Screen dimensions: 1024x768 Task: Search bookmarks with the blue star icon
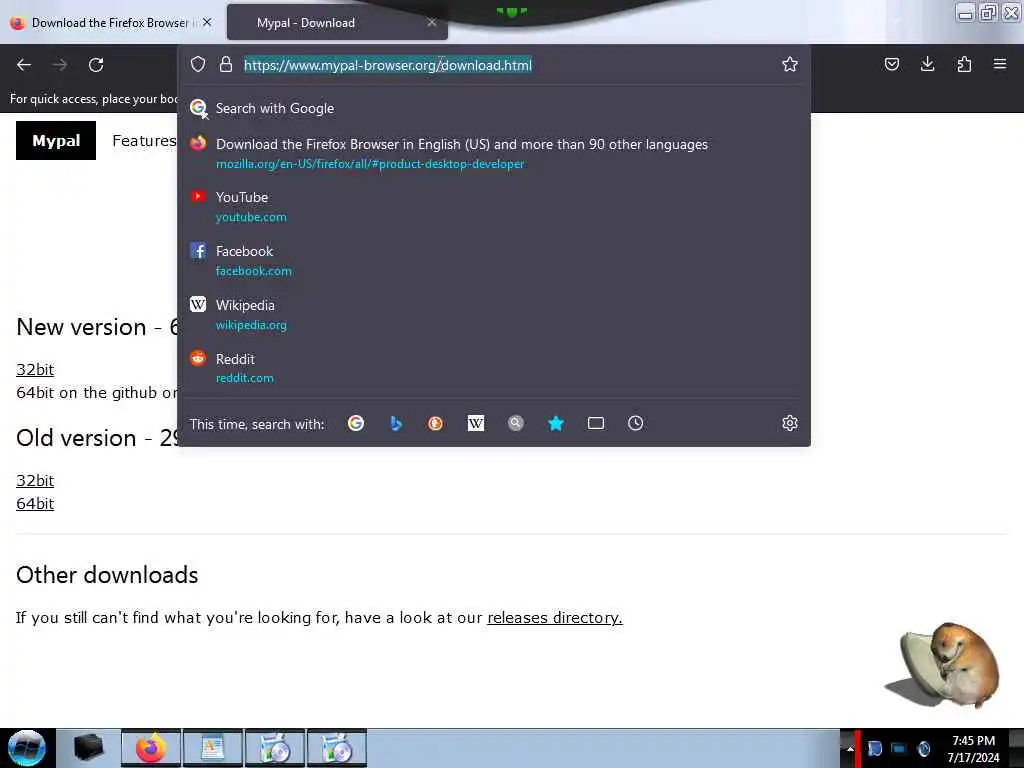pyautogui.click(x=556, y=423)
